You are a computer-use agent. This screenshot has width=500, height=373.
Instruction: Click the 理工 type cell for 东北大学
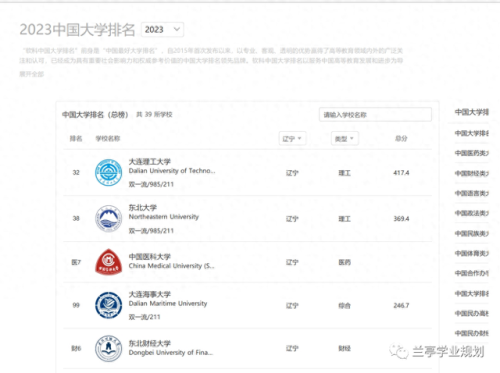[344, 219]
